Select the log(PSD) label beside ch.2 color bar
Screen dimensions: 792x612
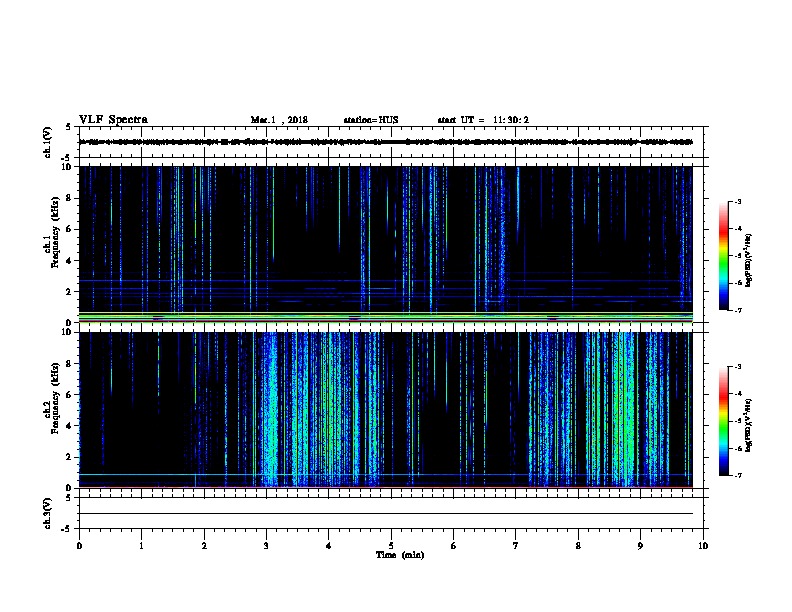pos(748,426)
